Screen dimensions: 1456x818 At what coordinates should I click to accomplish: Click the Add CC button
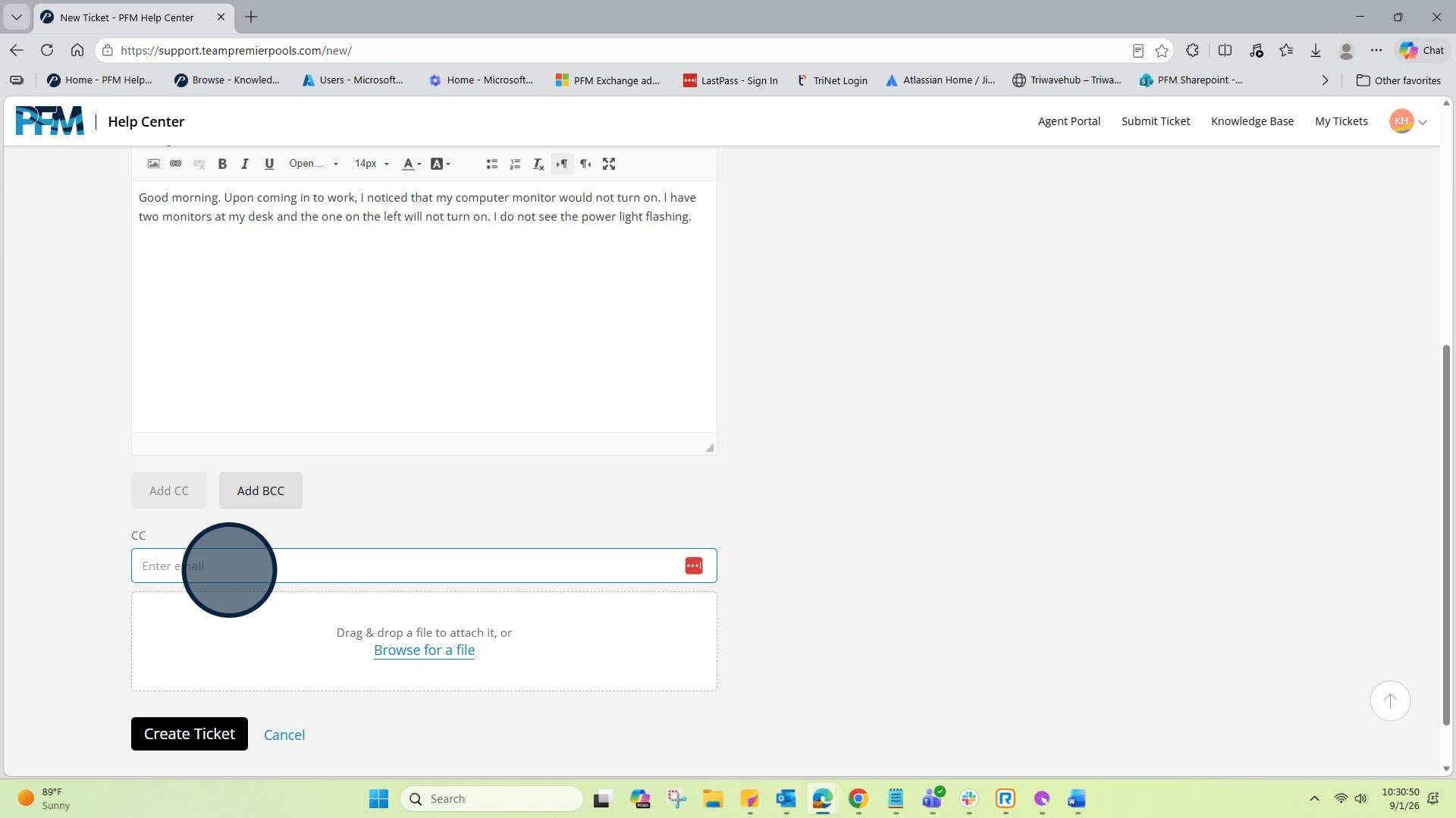[x=168, y=490]
